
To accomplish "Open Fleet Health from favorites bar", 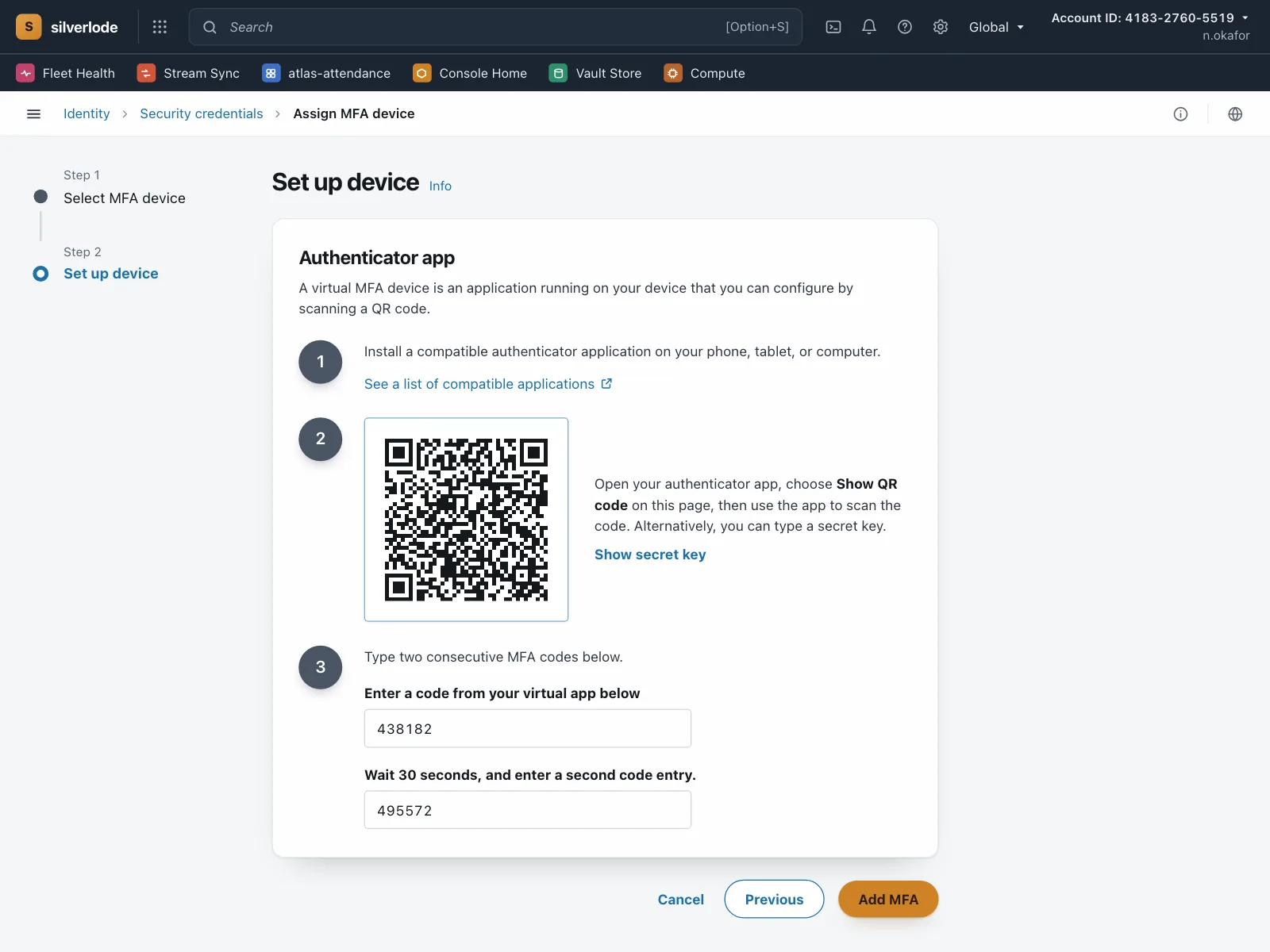I will click(65, 73).
